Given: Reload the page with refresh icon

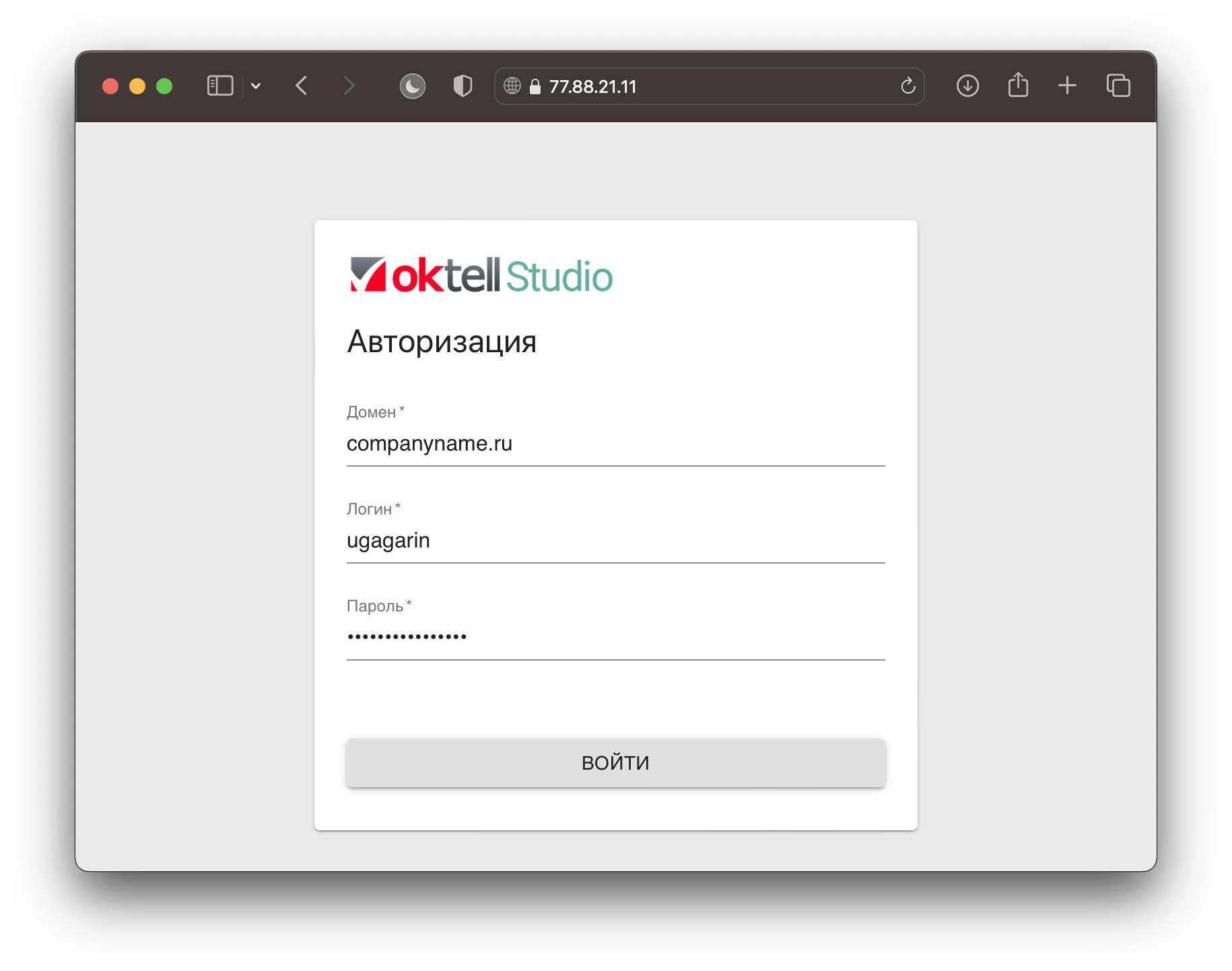Looking at the screenshot, I should tap(908, 86).
